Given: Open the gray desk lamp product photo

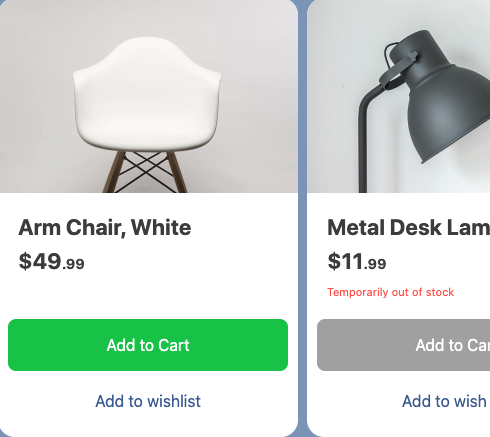Looking at the screenshot, I should [398, 96].
